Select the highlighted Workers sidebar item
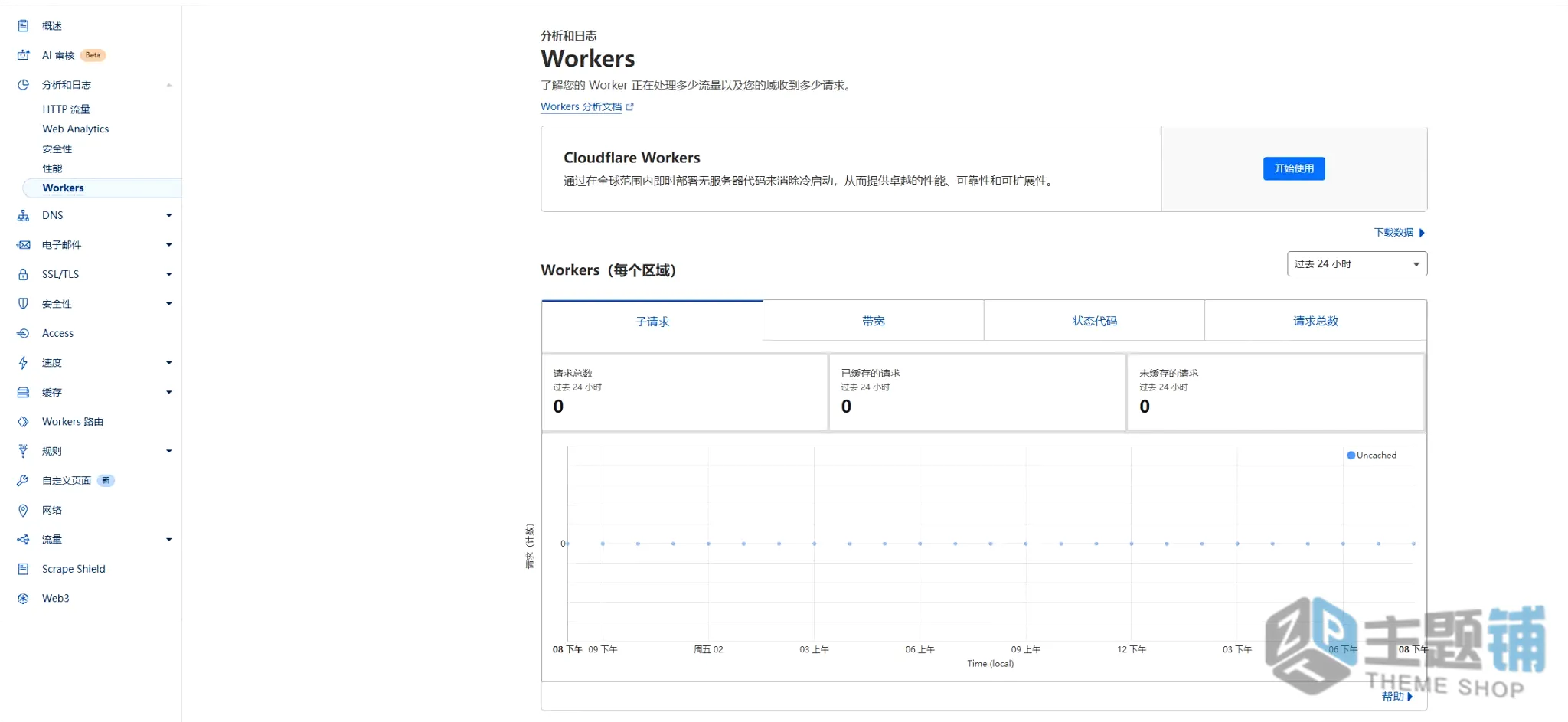1568x722 pixels. pyautogui.click(x=103, y=188)
